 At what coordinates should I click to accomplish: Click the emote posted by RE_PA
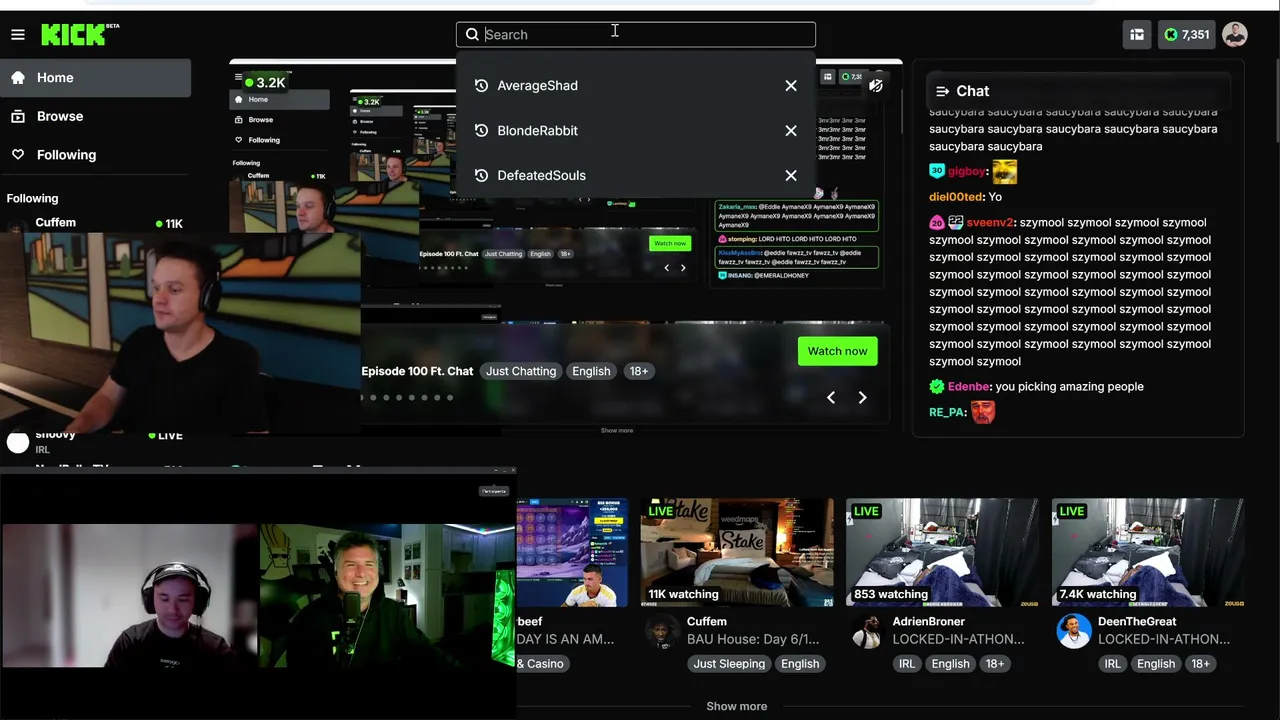[983, 412]
